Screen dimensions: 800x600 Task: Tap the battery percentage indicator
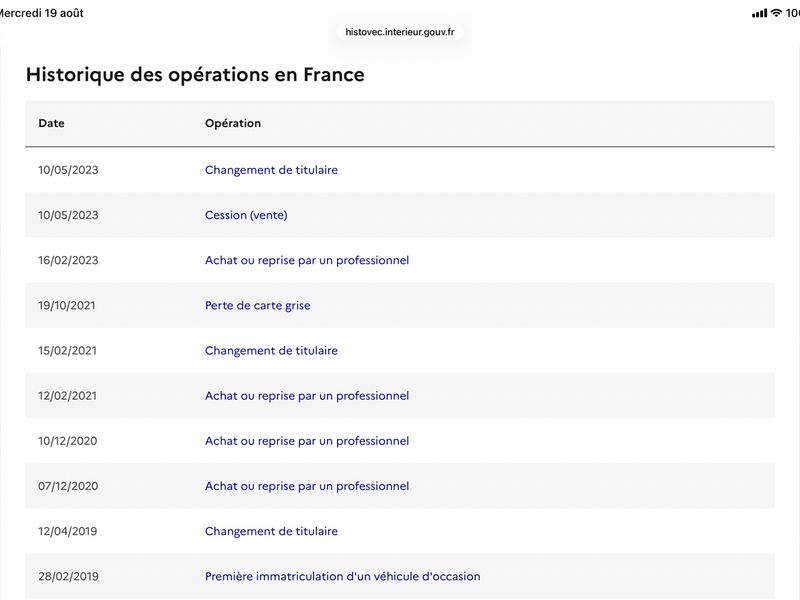pos(792,13)
